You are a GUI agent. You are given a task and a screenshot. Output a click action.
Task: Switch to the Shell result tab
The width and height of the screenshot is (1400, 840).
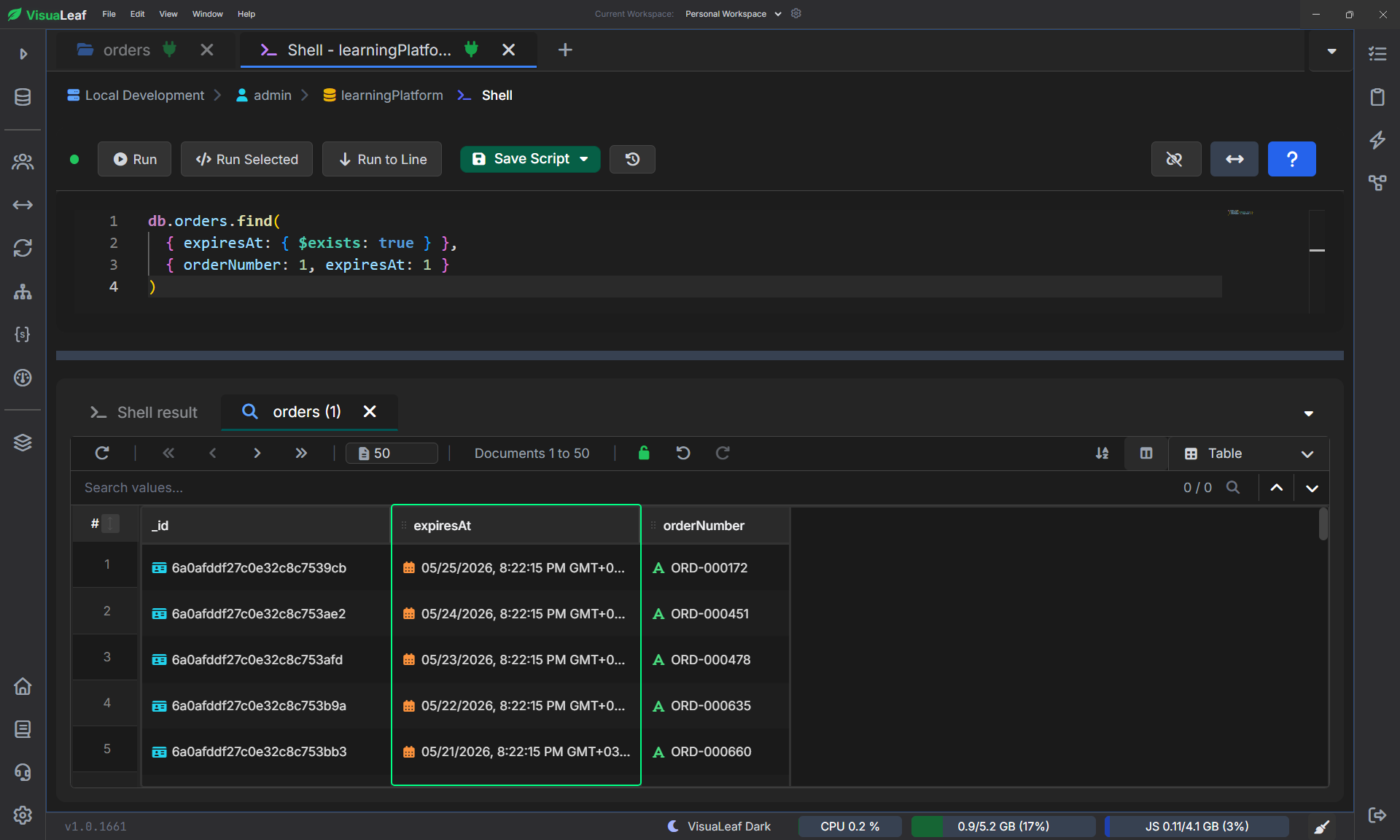[x=144, y=412]
